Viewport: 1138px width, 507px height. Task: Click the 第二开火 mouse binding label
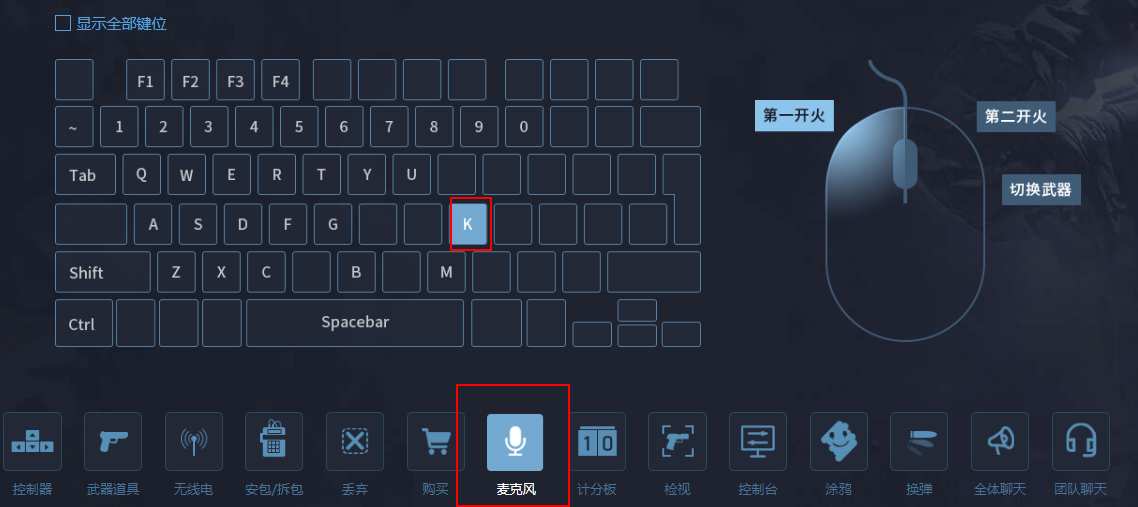pyautogui.click(x=1015, y=116)
